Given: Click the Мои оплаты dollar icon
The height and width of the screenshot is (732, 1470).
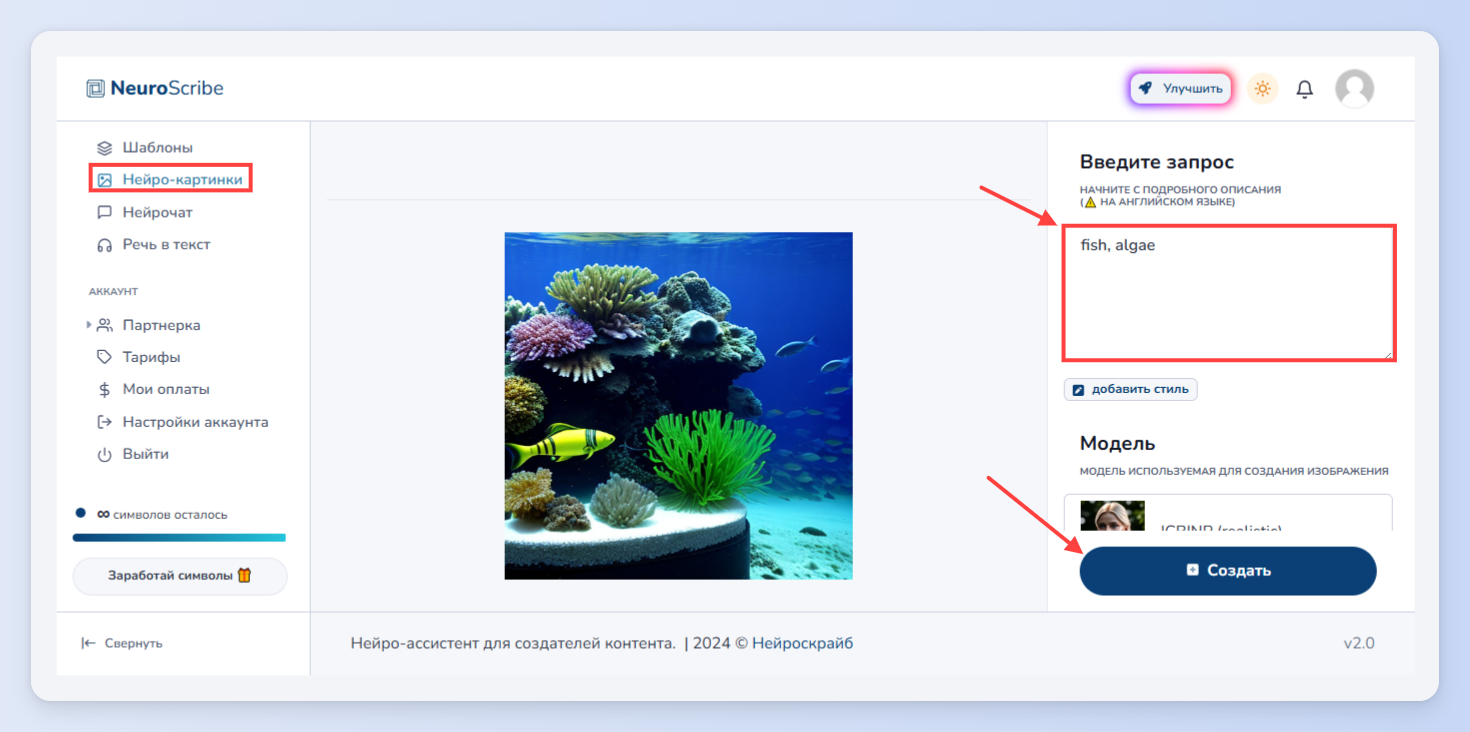Looking at the screenshot, I should pos(105,390).
